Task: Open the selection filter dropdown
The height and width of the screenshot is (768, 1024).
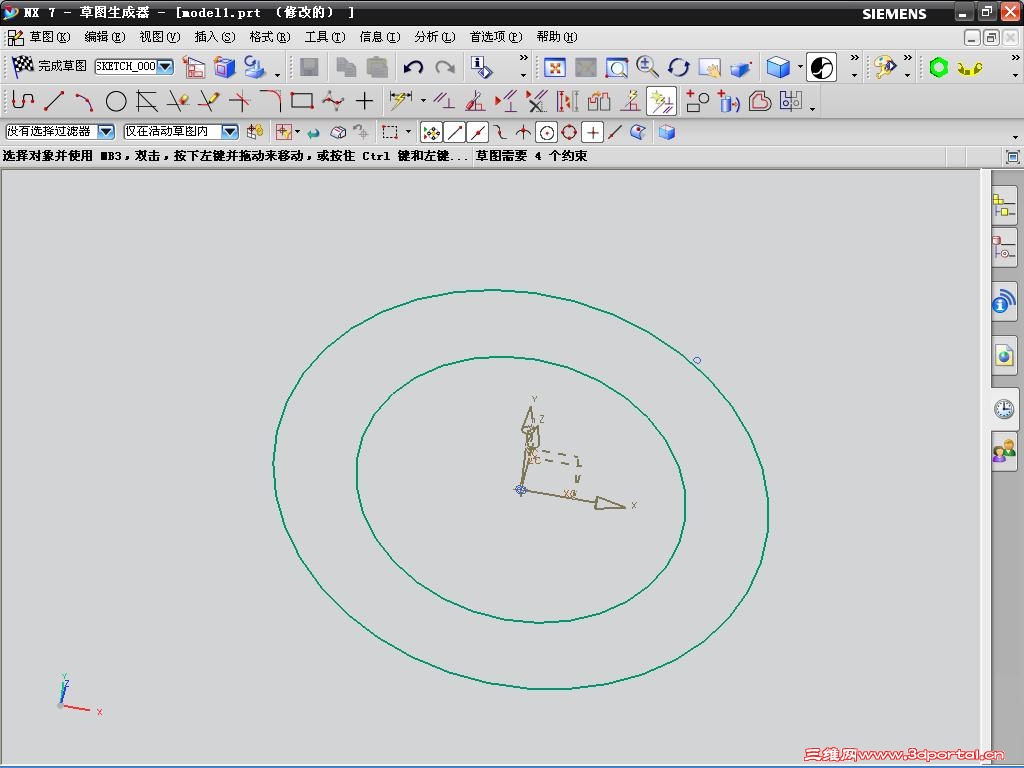Action: [x=106, y=132]
